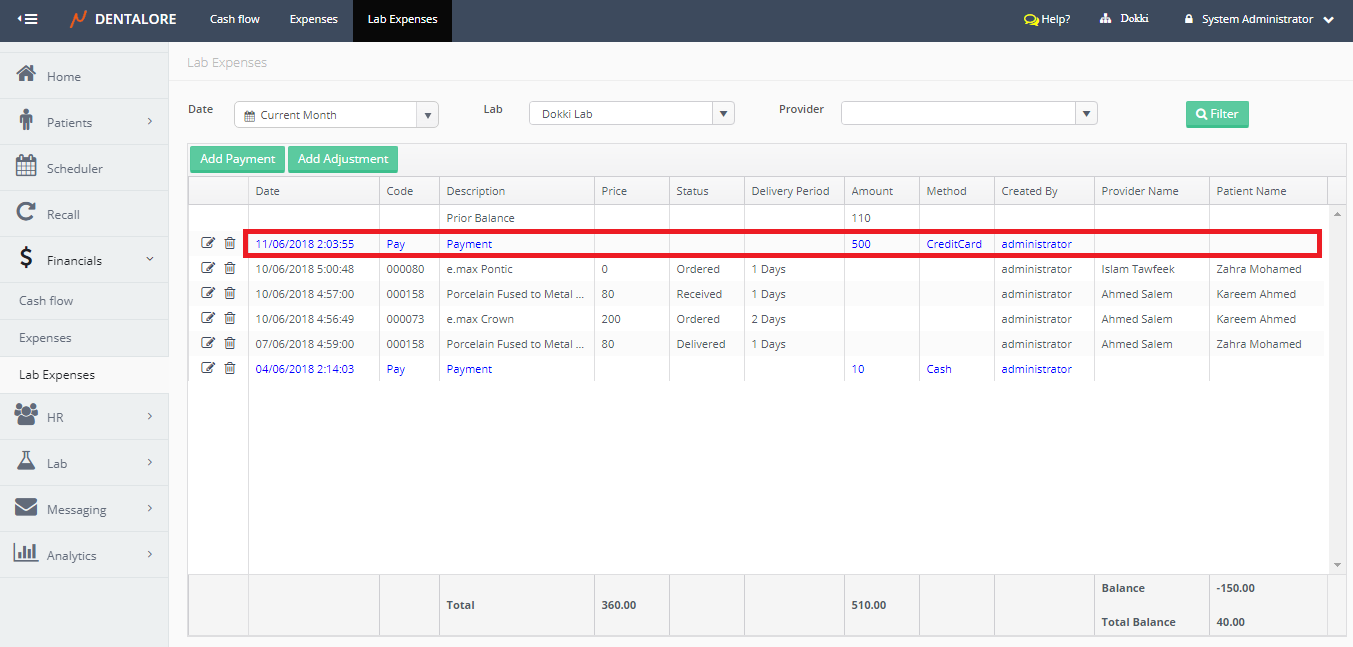Open System Administrator user menu
Image resolution: width=1353 pixels, height=647 pixels.
tap(1258, 19)
